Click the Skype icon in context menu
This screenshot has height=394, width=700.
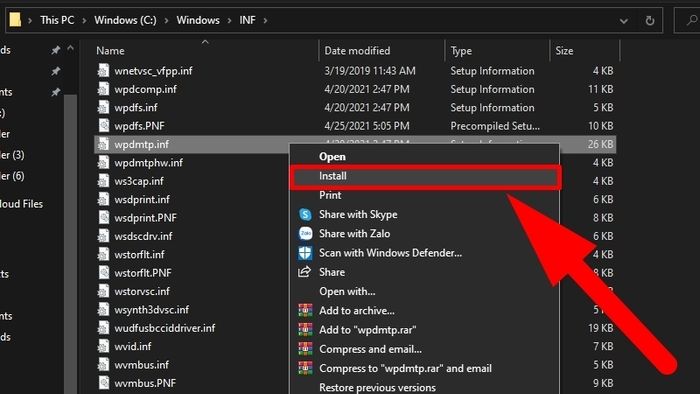point(305,215)
